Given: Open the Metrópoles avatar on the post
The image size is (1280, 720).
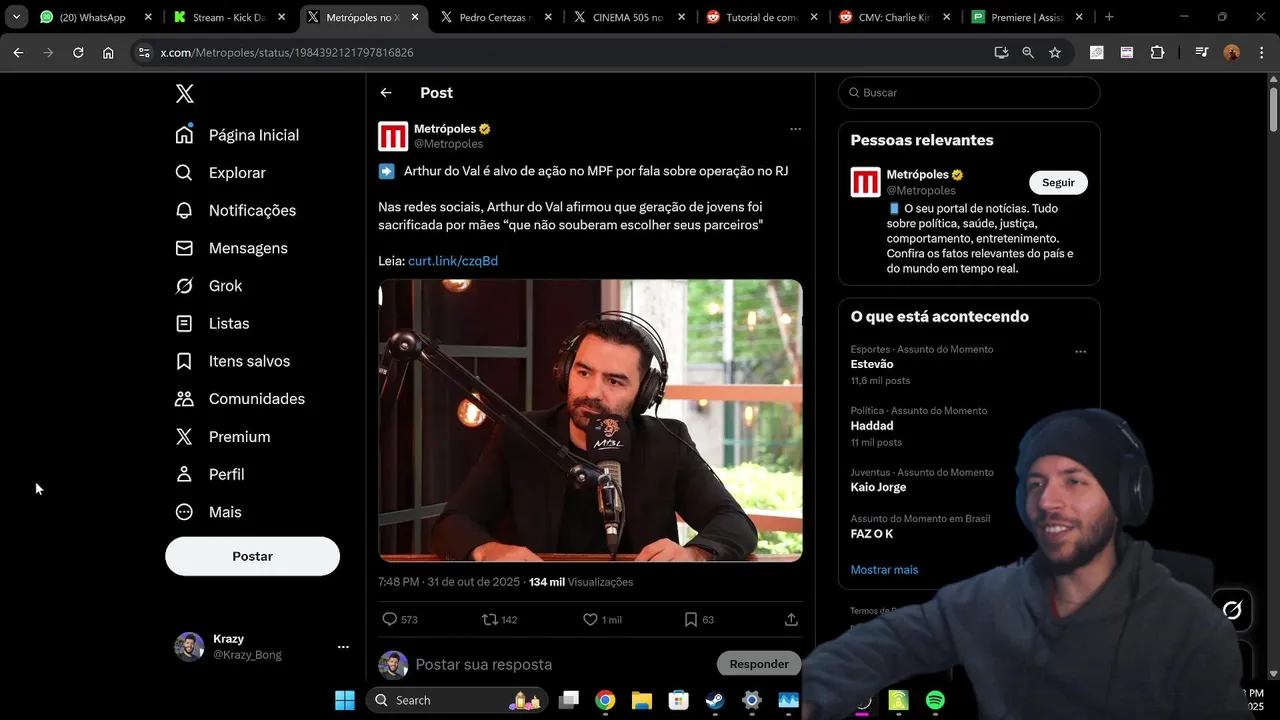Looking at the screenshot, I should click(x=393, y=136).
